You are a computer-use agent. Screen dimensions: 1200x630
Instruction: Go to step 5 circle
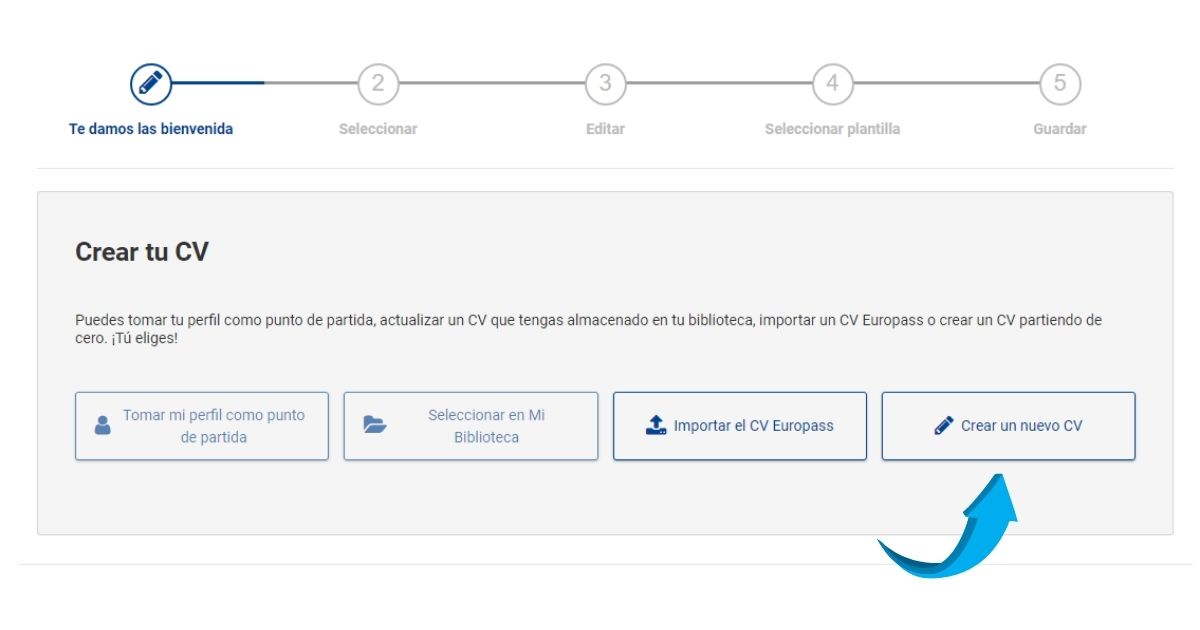pos(1060,83)
